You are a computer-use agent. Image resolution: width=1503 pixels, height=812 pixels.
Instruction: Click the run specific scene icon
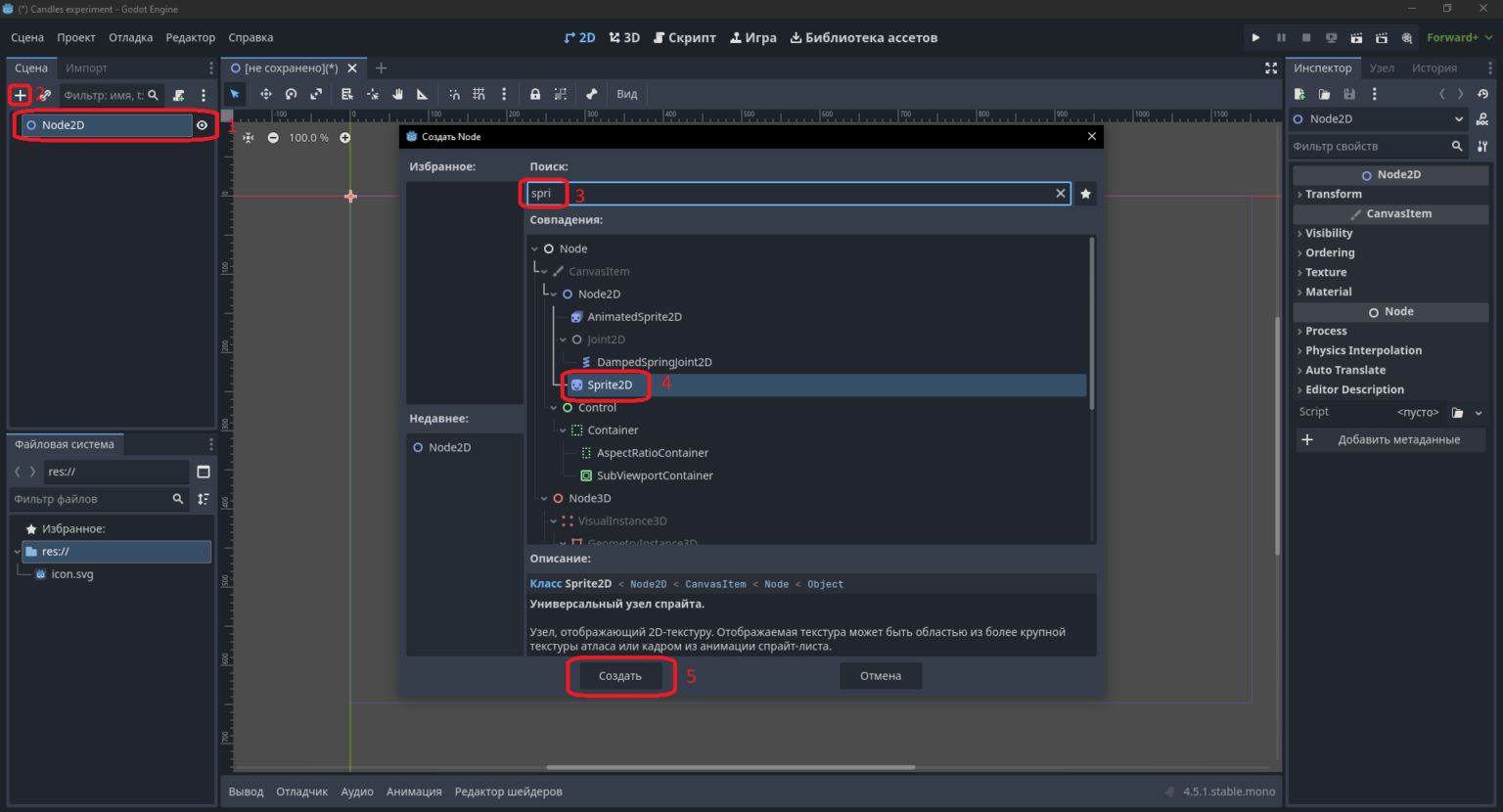point(1382,37)
